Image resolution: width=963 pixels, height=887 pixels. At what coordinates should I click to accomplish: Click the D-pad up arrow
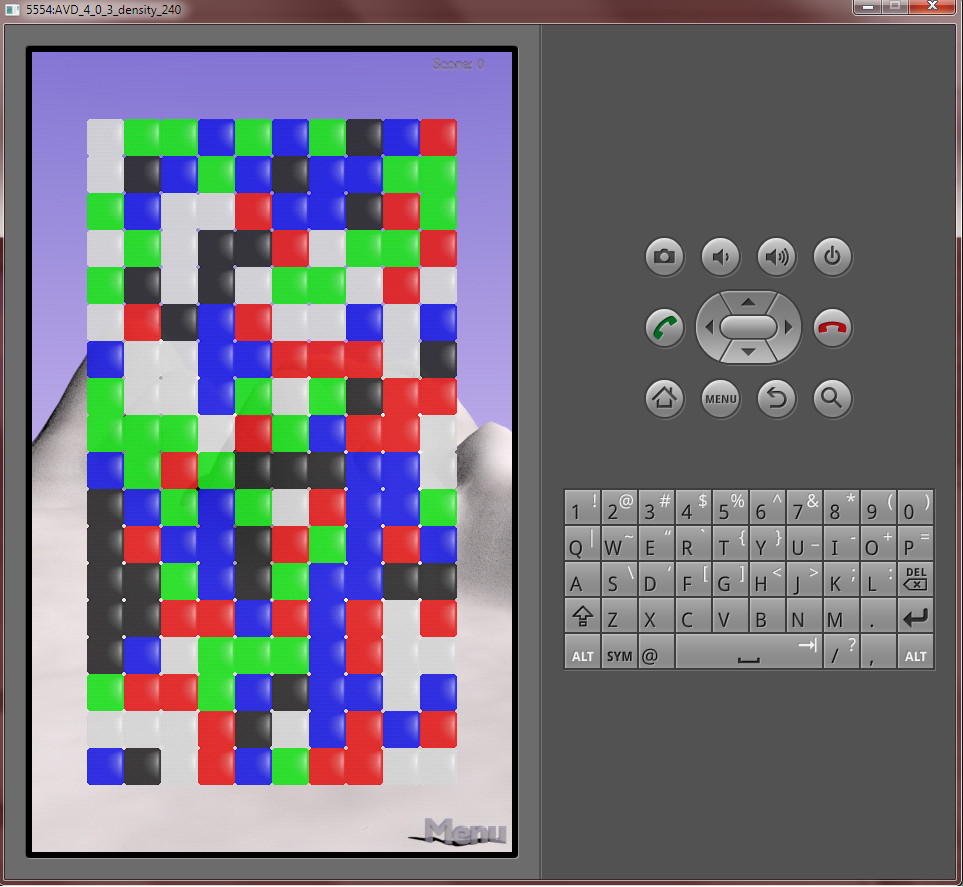pyautogui.click(x=748, y=302)
